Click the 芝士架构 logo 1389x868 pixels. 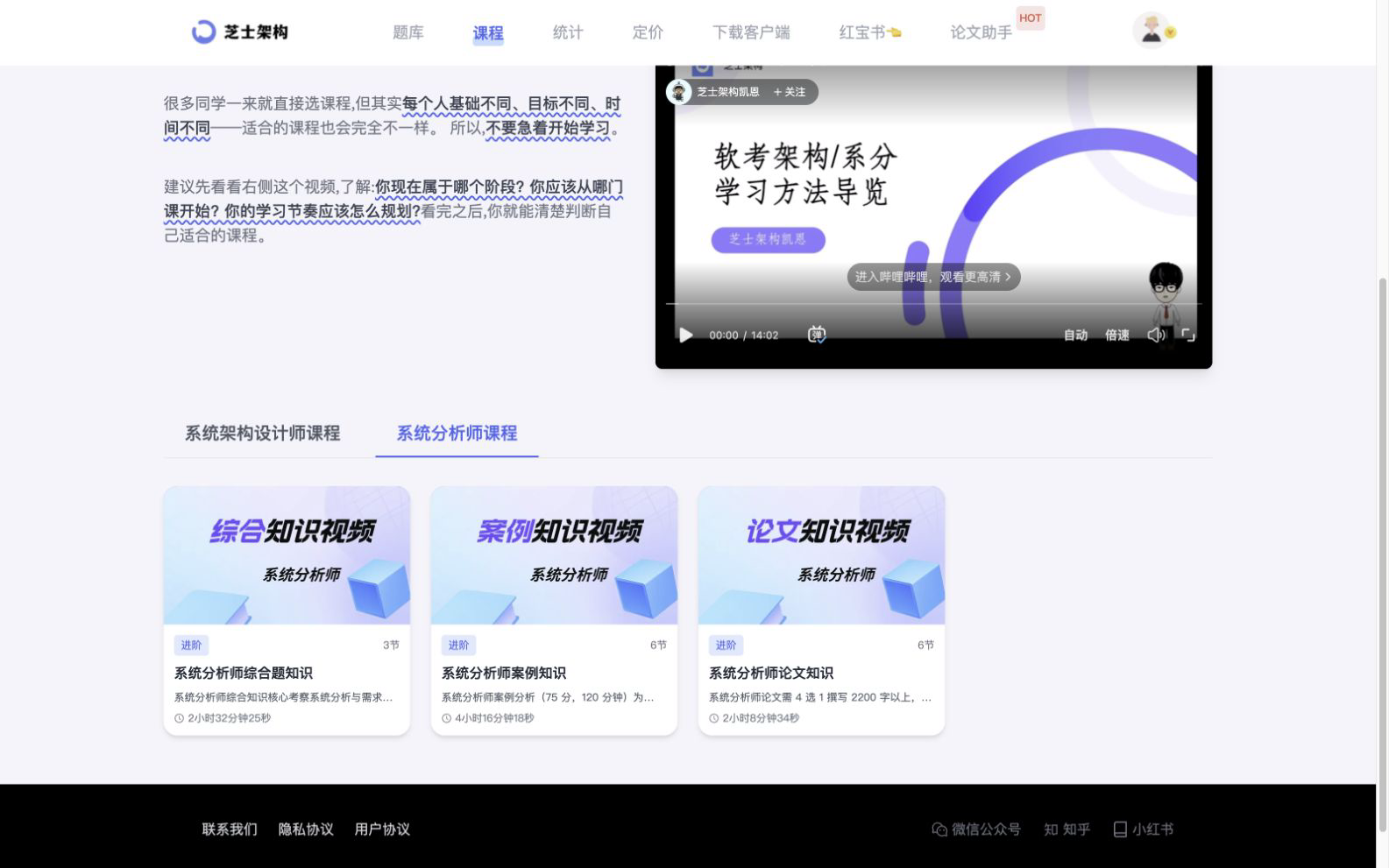239,32
